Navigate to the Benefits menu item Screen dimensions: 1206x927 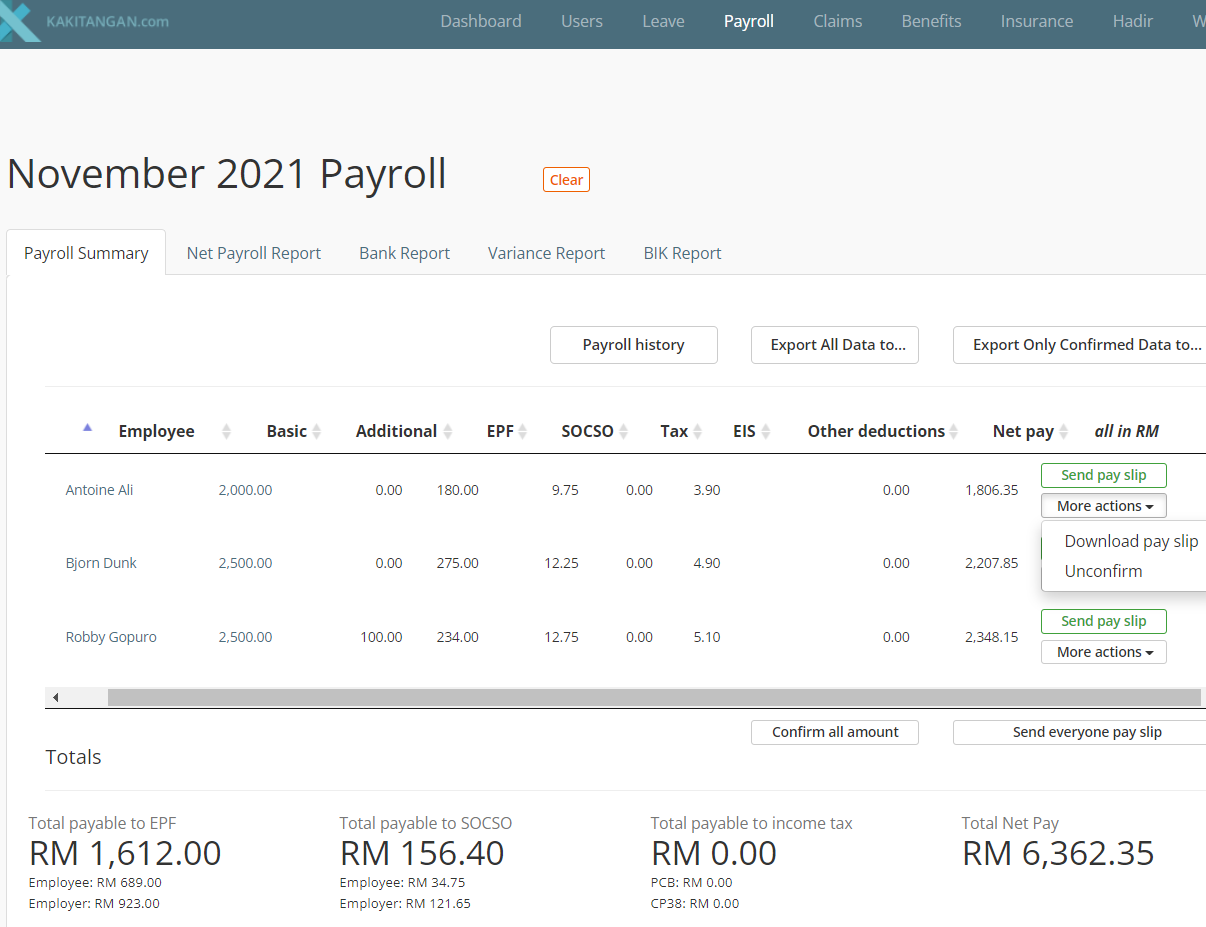point(930,21)
